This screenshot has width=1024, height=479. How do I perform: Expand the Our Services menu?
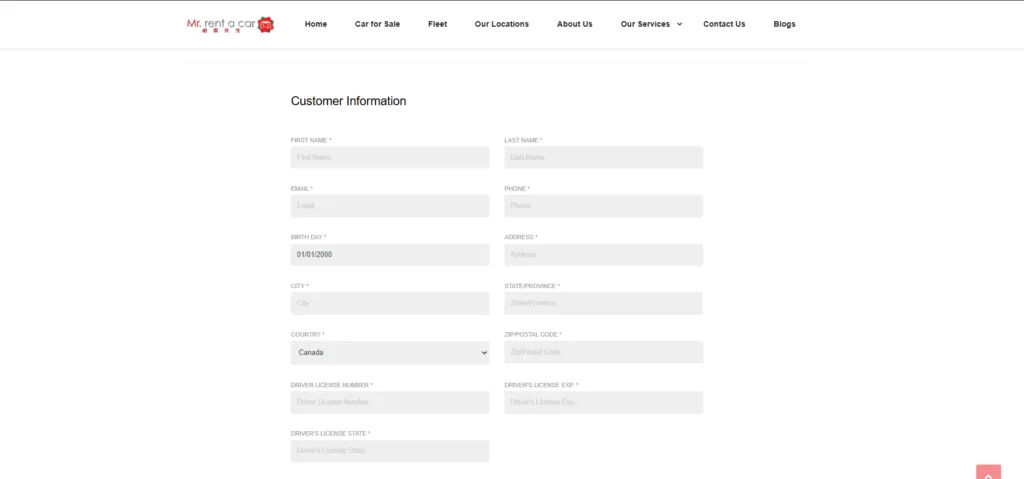pos(645,24)
